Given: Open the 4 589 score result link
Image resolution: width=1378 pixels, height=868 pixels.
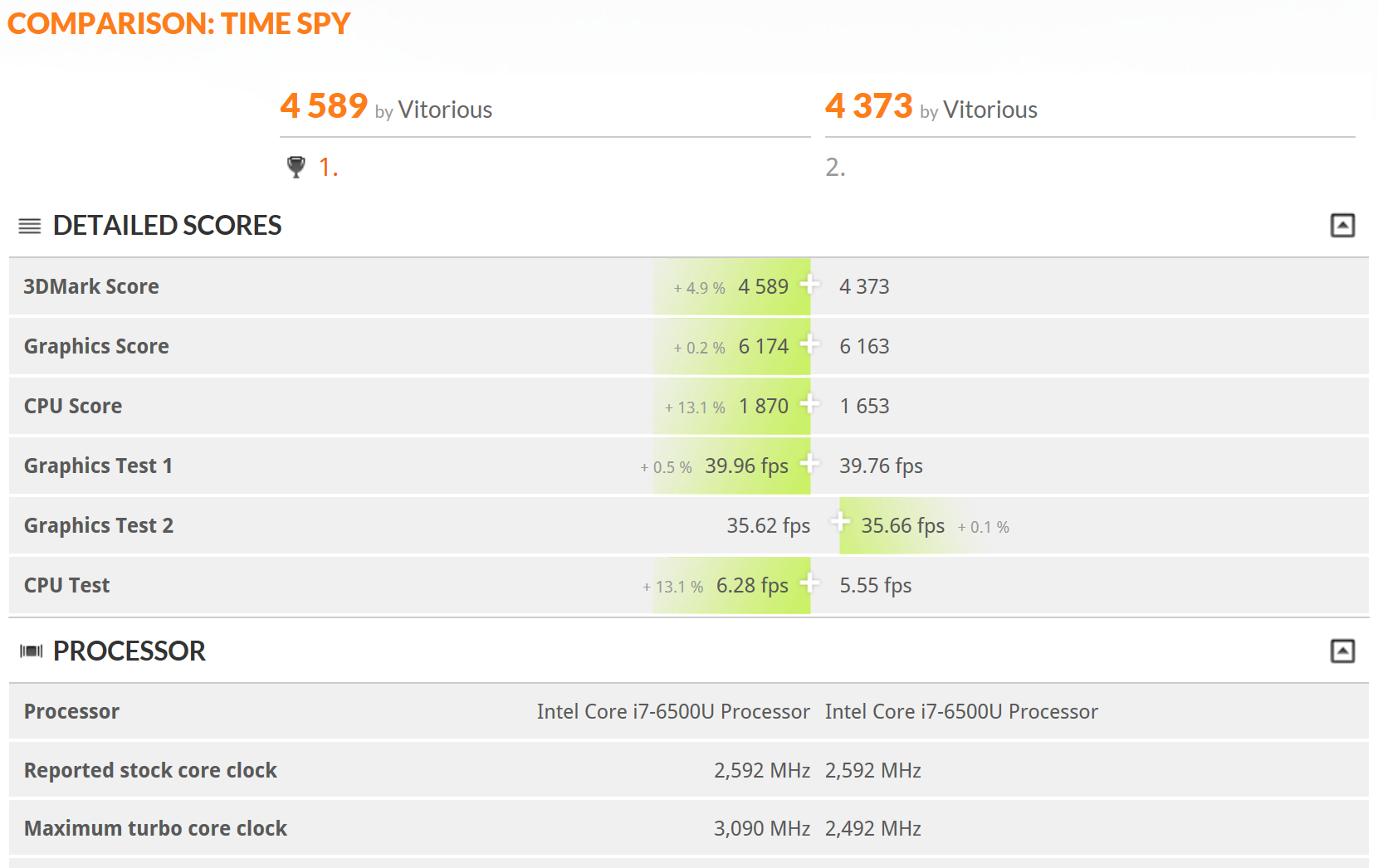Looking at the screenshot, I should 324,106.
